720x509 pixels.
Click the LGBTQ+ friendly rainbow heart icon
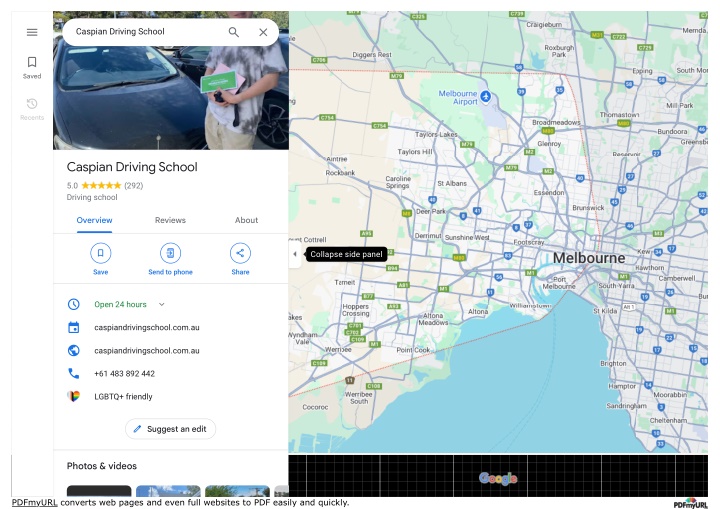[x=73, y=396]
